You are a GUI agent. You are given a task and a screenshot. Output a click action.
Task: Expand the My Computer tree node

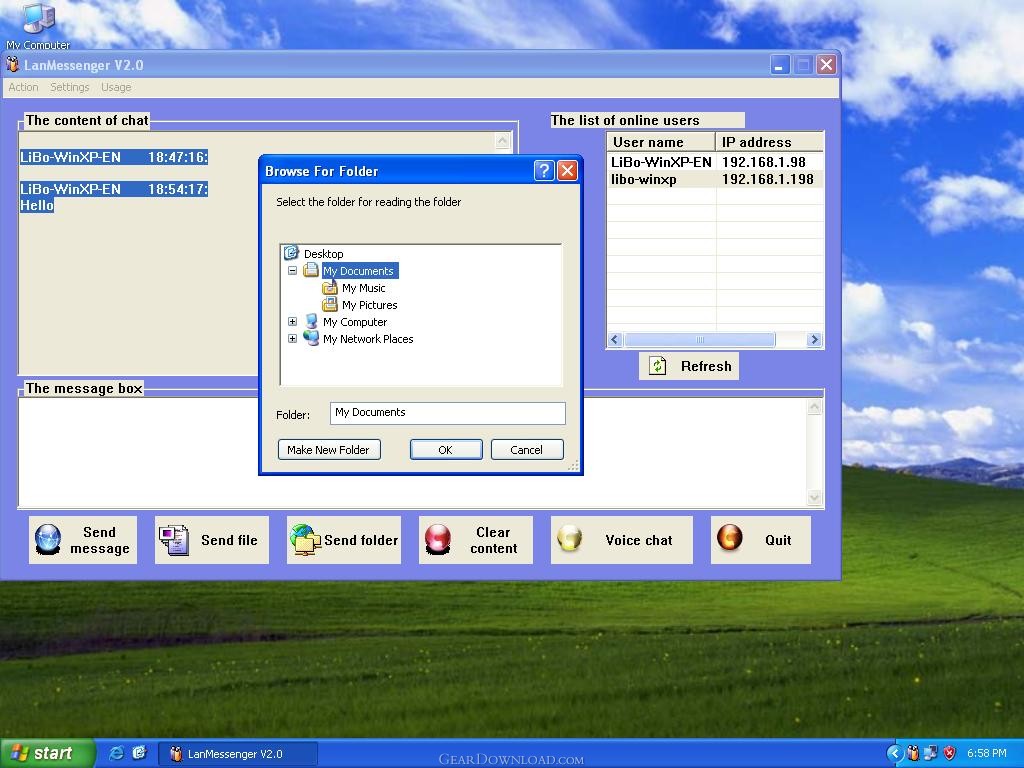click(x=293, y=321)
